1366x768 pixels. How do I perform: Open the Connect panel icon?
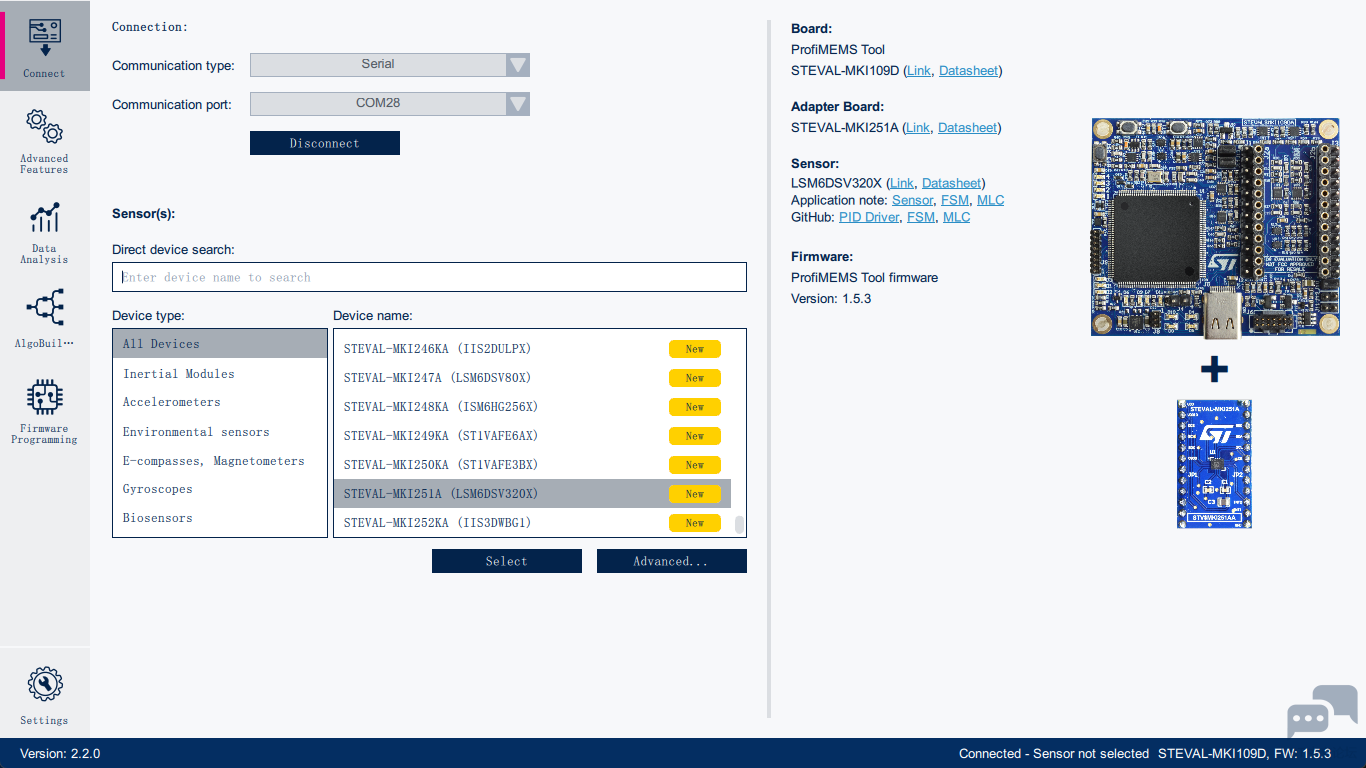pyautogui.click(x=44, y=38)
